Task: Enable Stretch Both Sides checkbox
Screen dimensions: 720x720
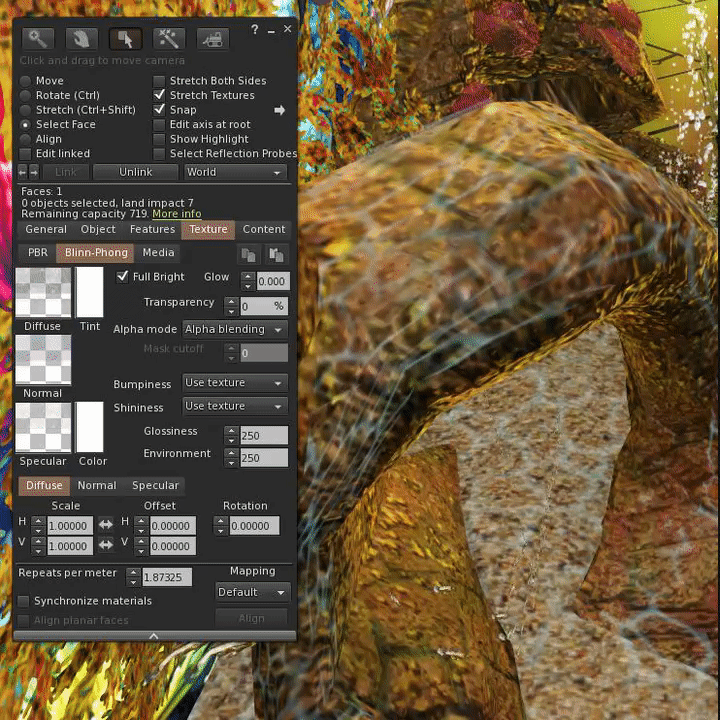Action: coord(159,81)
